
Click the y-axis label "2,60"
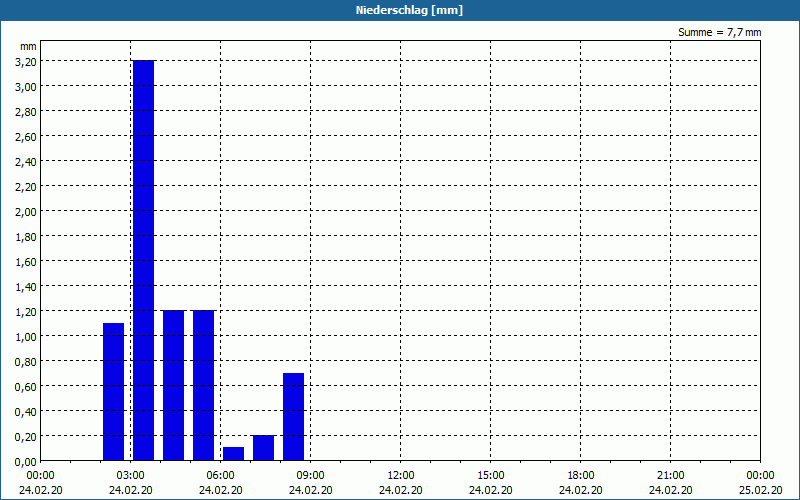pos(26,136)
